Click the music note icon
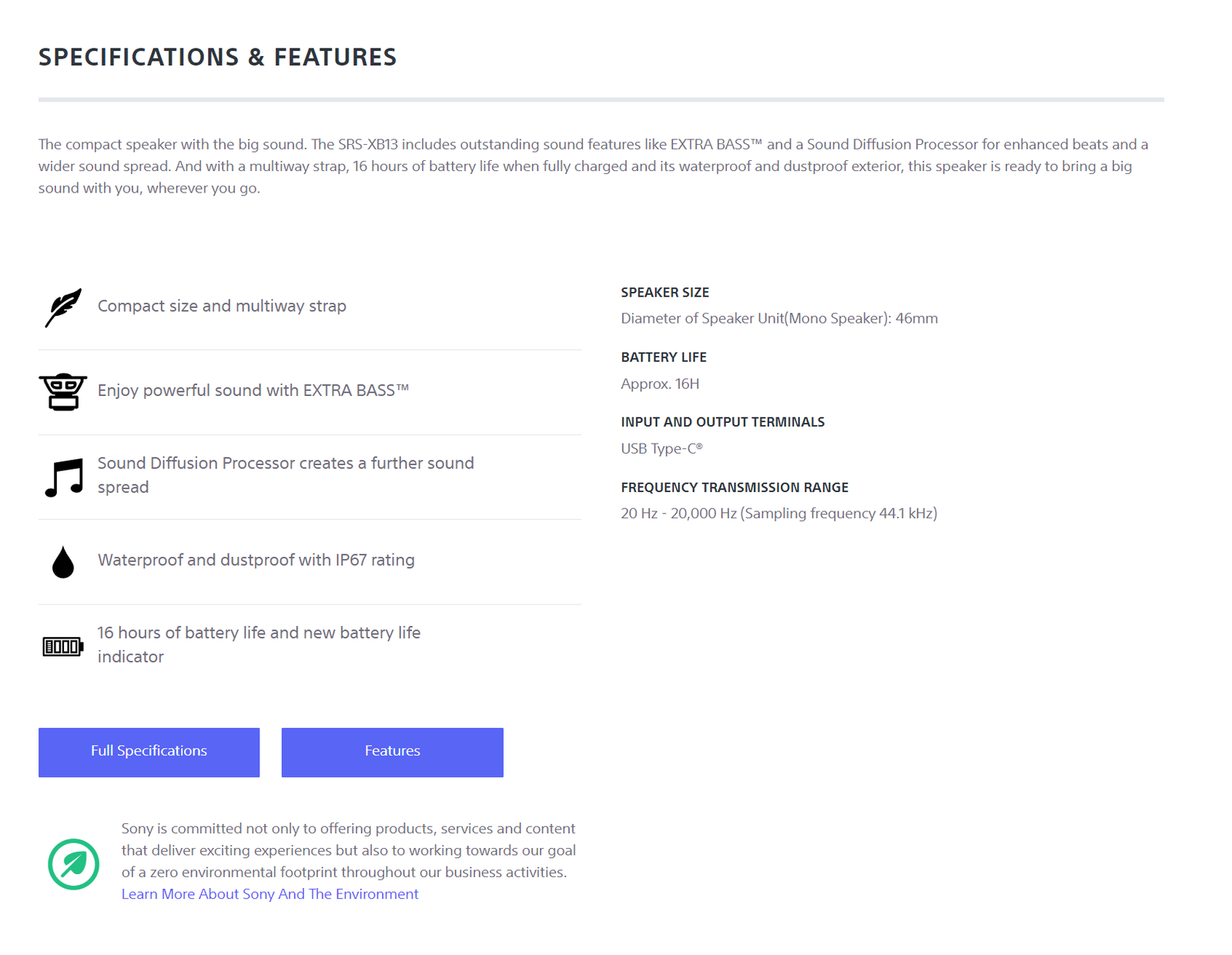Screen dimensions: 1232x955 point(64,477)
